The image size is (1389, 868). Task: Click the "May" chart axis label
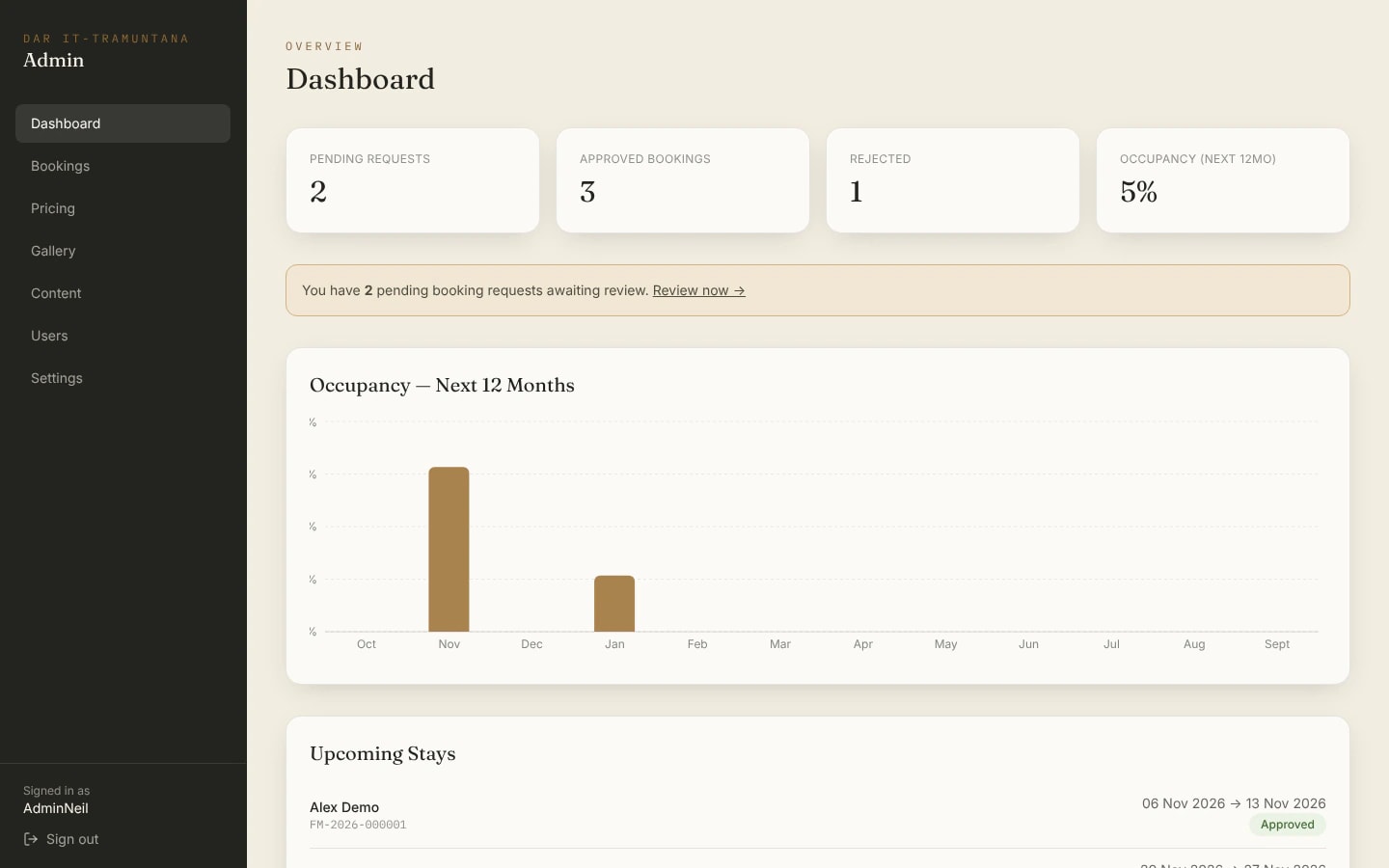[946, 644]
